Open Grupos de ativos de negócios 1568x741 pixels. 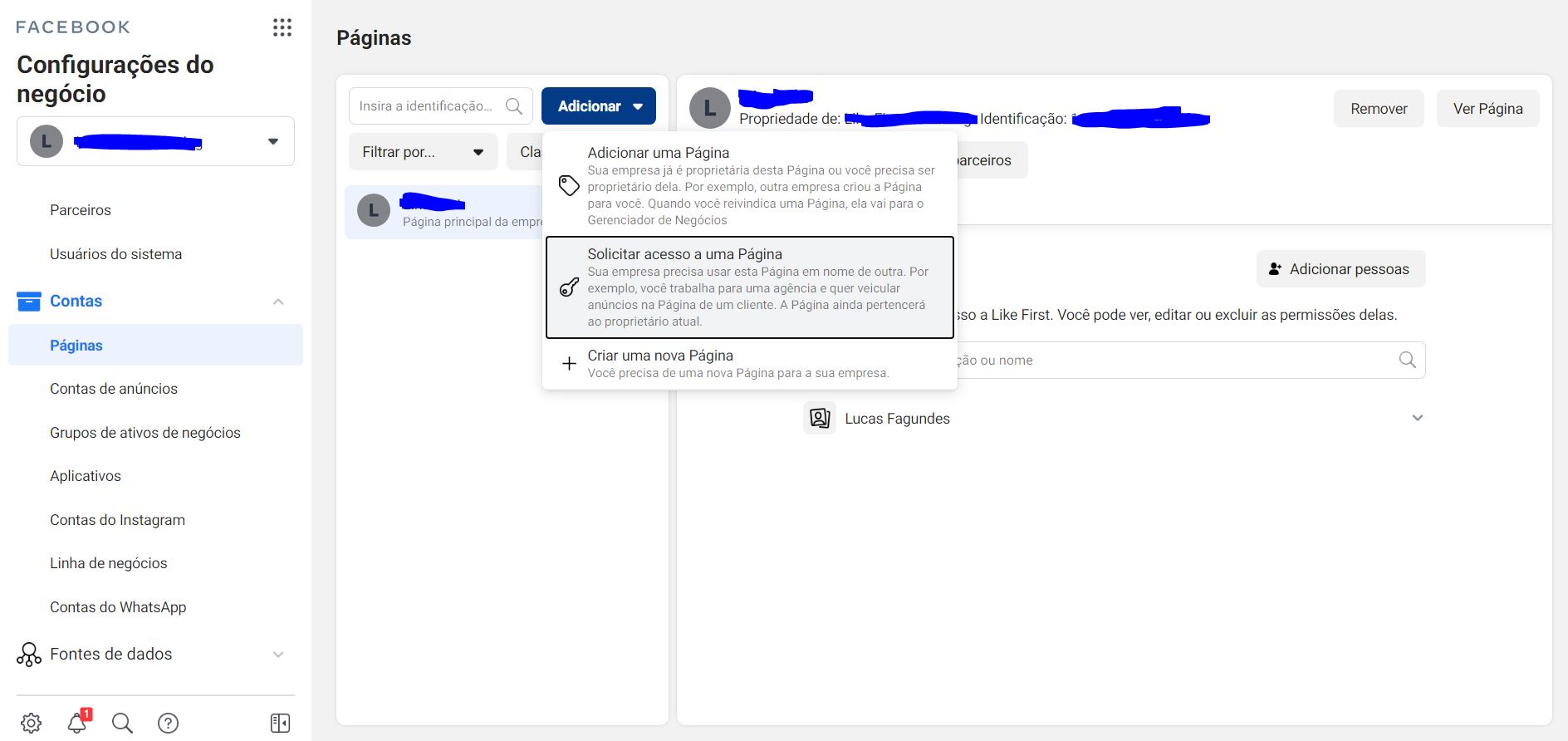click(x=145, y=433)
